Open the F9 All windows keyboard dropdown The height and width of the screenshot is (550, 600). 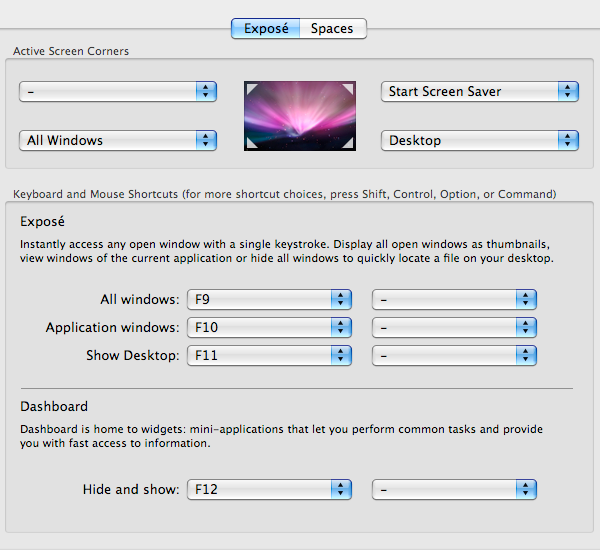(x=269, y=299)
